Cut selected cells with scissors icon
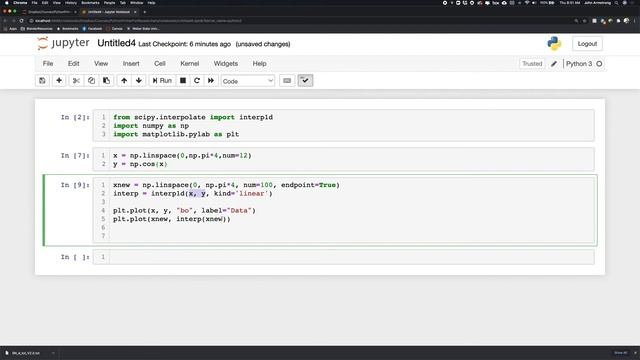The width and height of the screenshot is (640, 360). coord(76,80)
